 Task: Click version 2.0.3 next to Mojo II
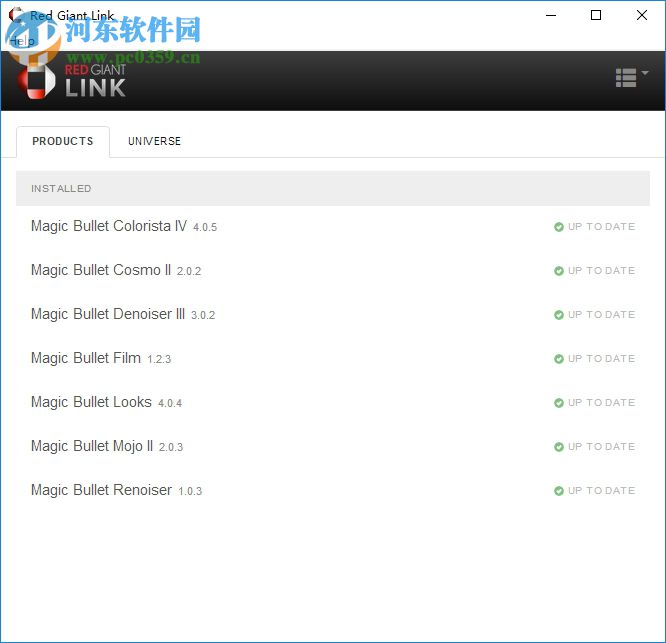171,448
